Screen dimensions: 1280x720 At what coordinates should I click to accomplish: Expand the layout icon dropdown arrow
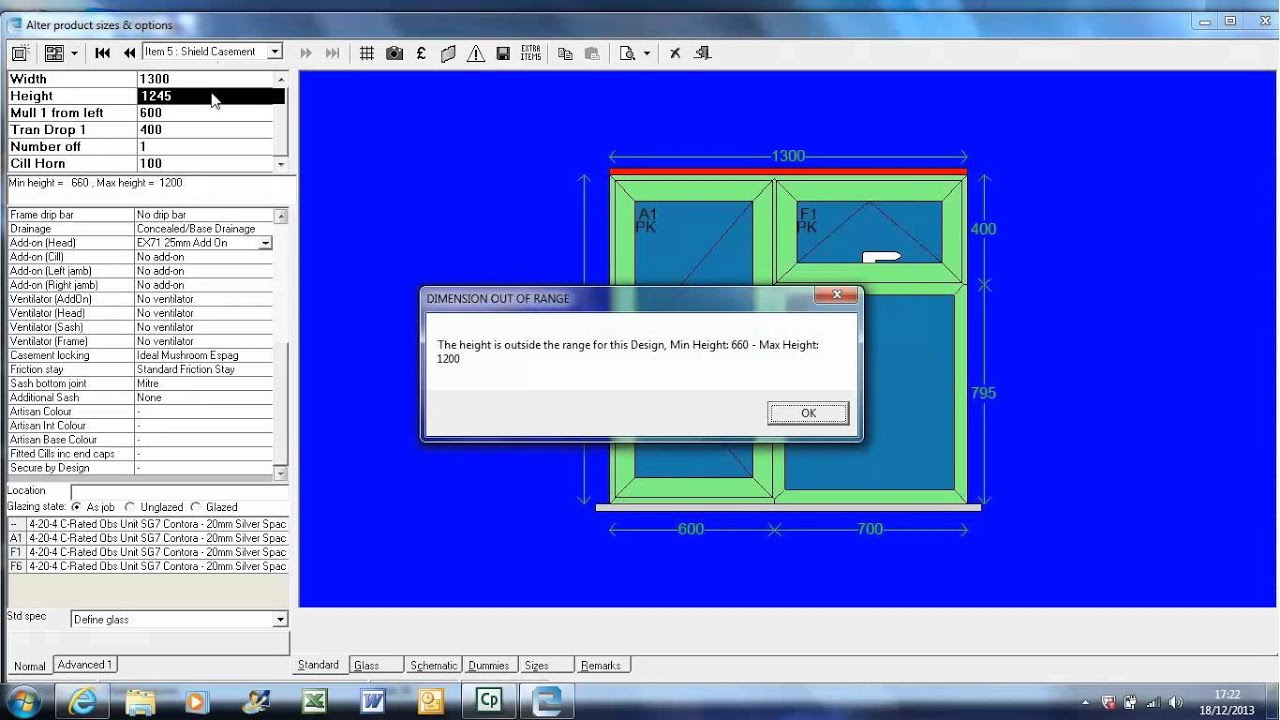click(x=74, y=53)
